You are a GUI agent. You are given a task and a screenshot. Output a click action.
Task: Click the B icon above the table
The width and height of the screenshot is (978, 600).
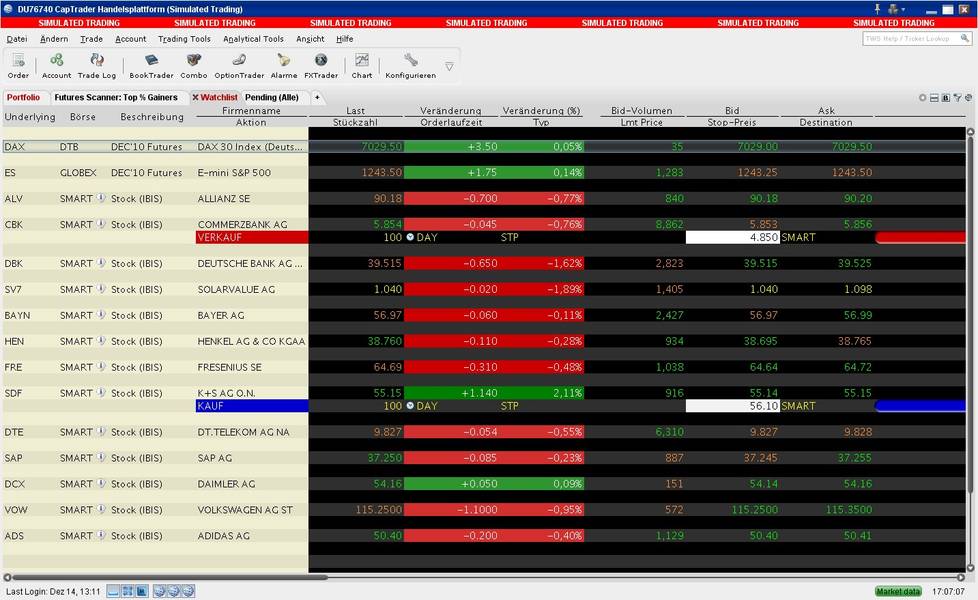click(x=946, y=98)
